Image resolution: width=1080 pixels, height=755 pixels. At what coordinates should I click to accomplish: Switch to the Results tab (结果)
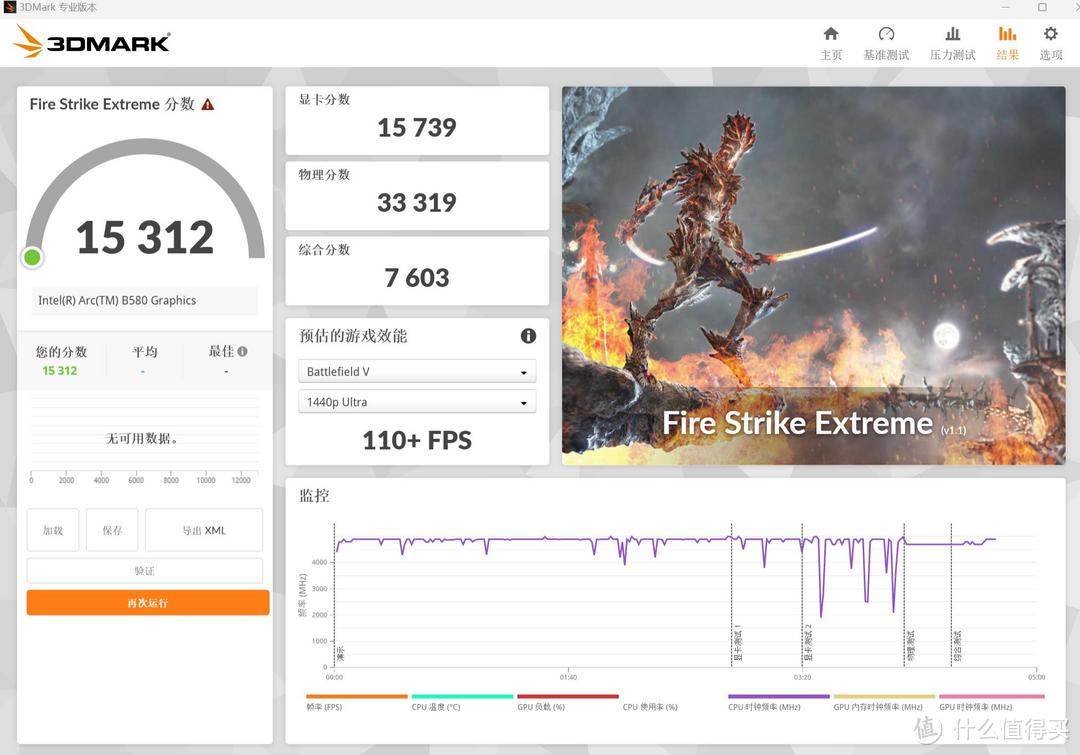pos(1007,43)
